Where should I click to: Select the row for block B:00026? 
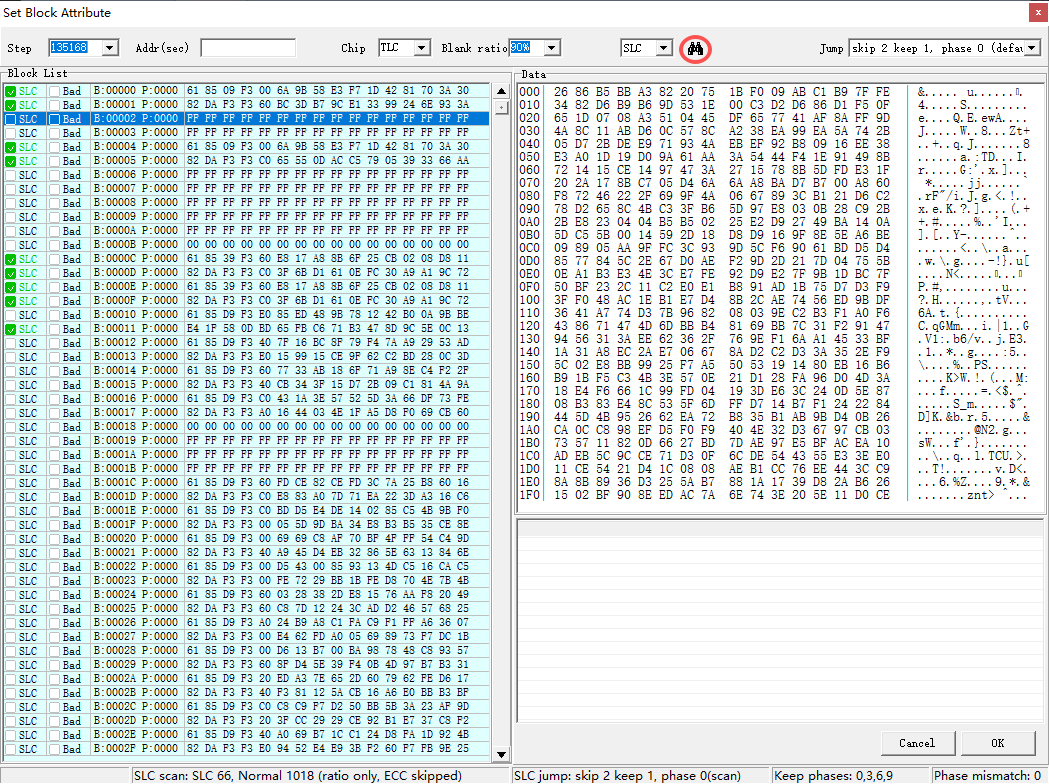[248, 623]
